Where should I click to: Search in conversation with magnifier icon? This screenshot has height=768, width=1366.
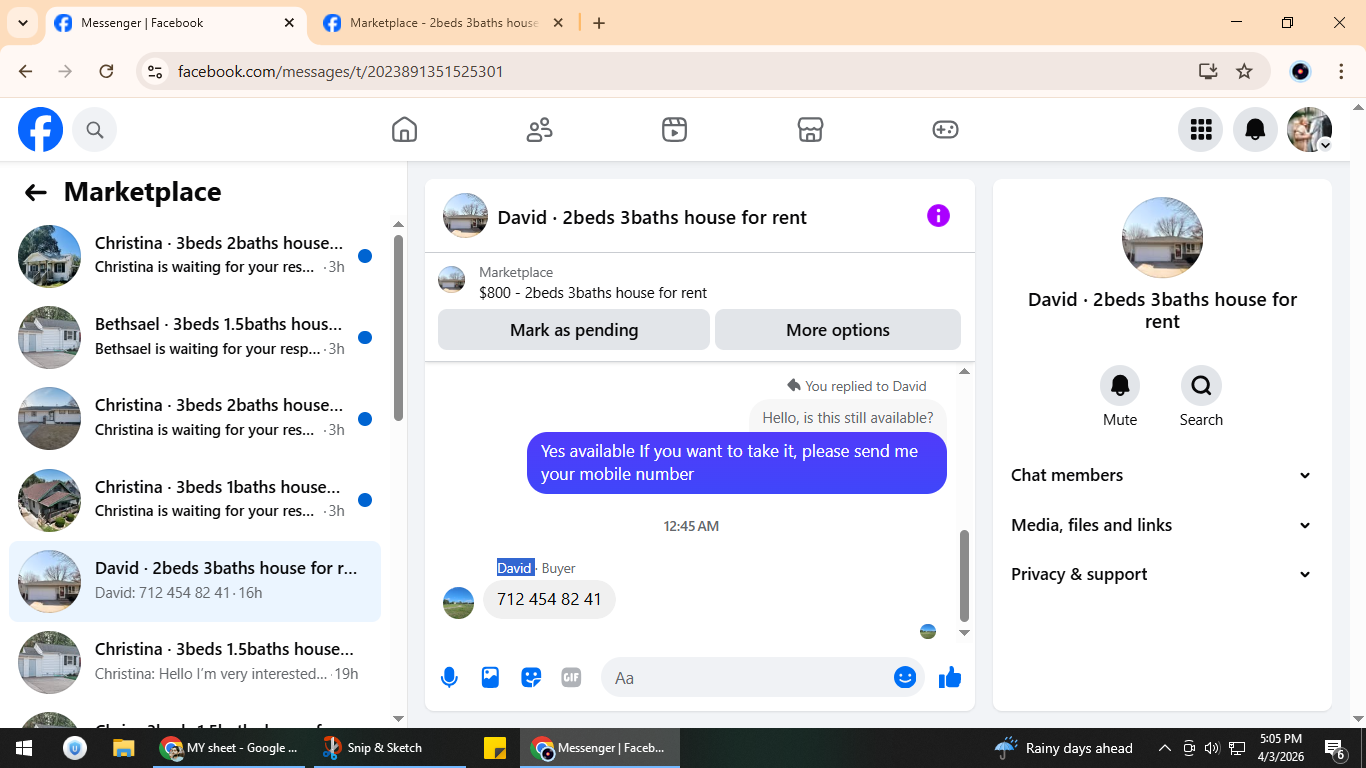[x=1201, y=385]
